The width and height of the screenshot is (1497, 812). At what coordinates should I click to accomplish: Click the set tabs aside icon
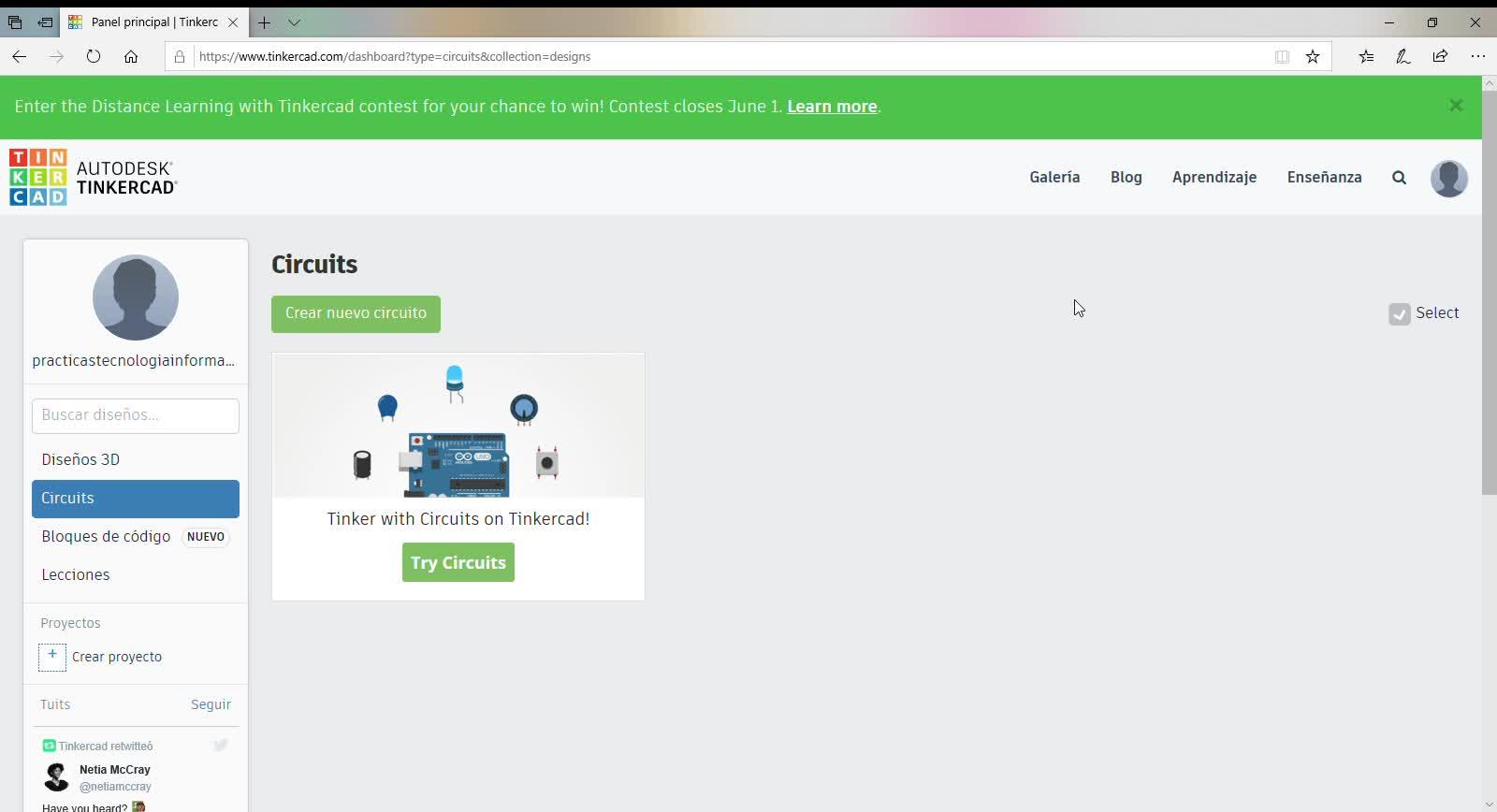[x=45, y=22]
